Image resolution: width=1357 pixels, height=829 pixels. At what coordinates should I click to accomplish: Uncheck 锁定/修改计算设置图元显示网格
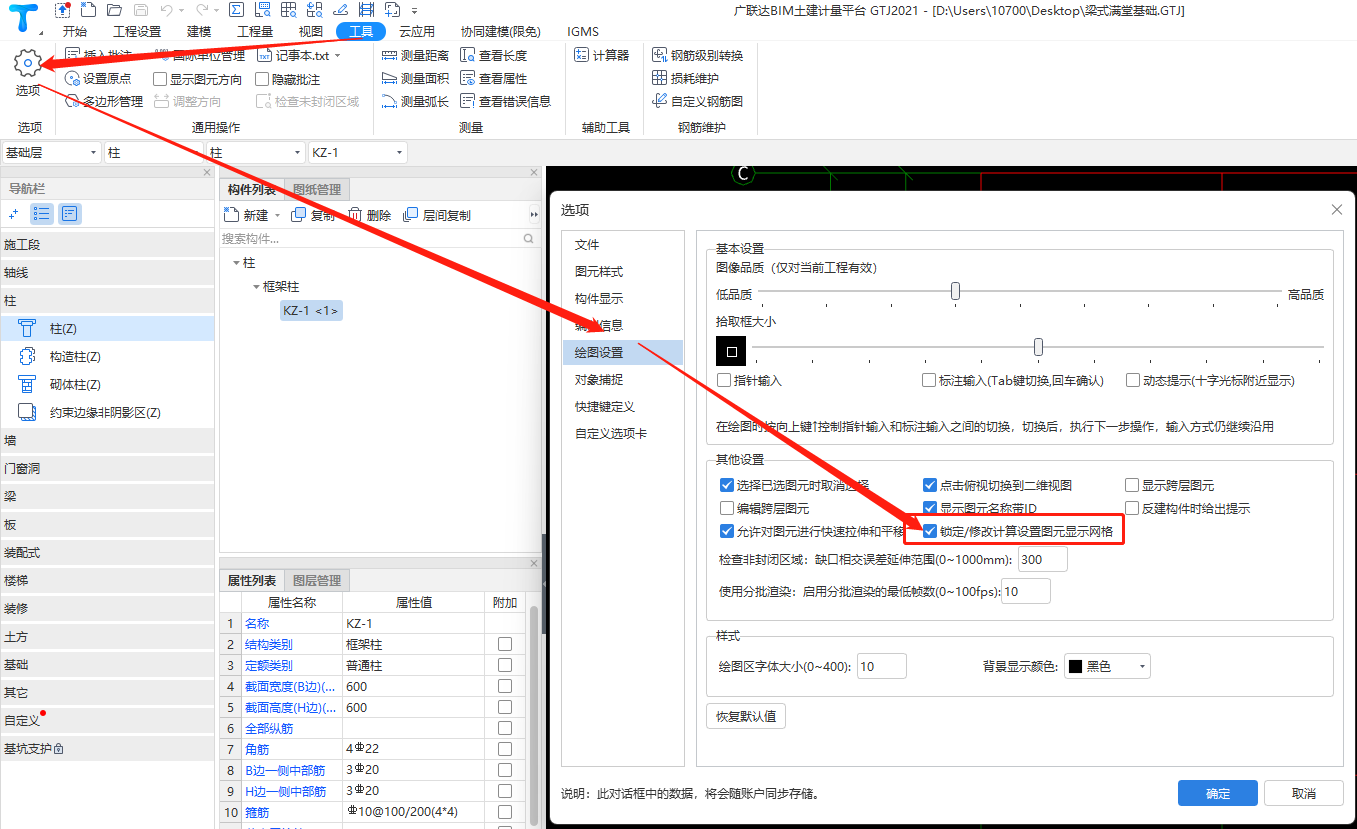(929, 531)
